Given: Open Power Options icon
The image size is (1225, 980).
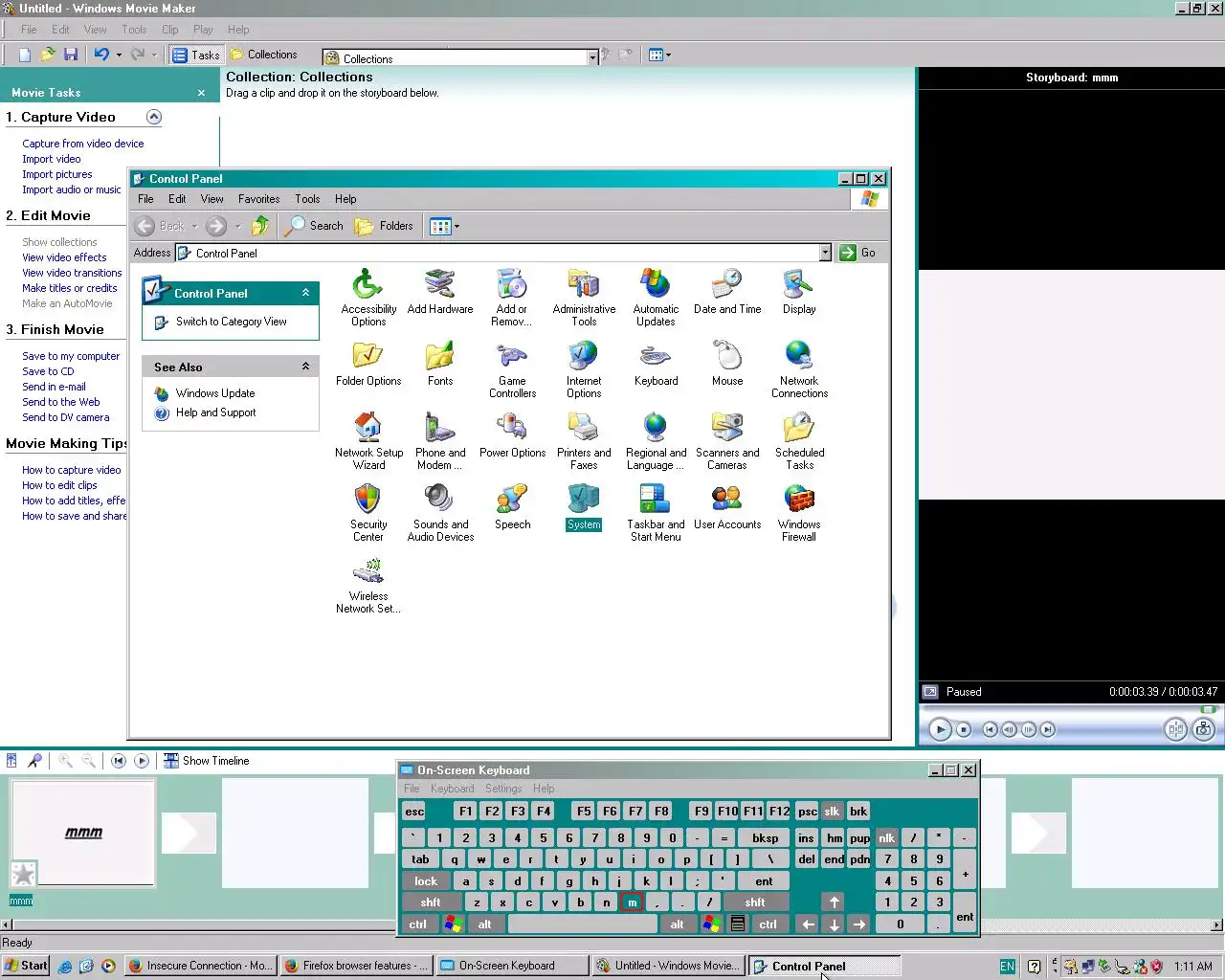Looking at the screenshot, I should [x=512, y=435].
